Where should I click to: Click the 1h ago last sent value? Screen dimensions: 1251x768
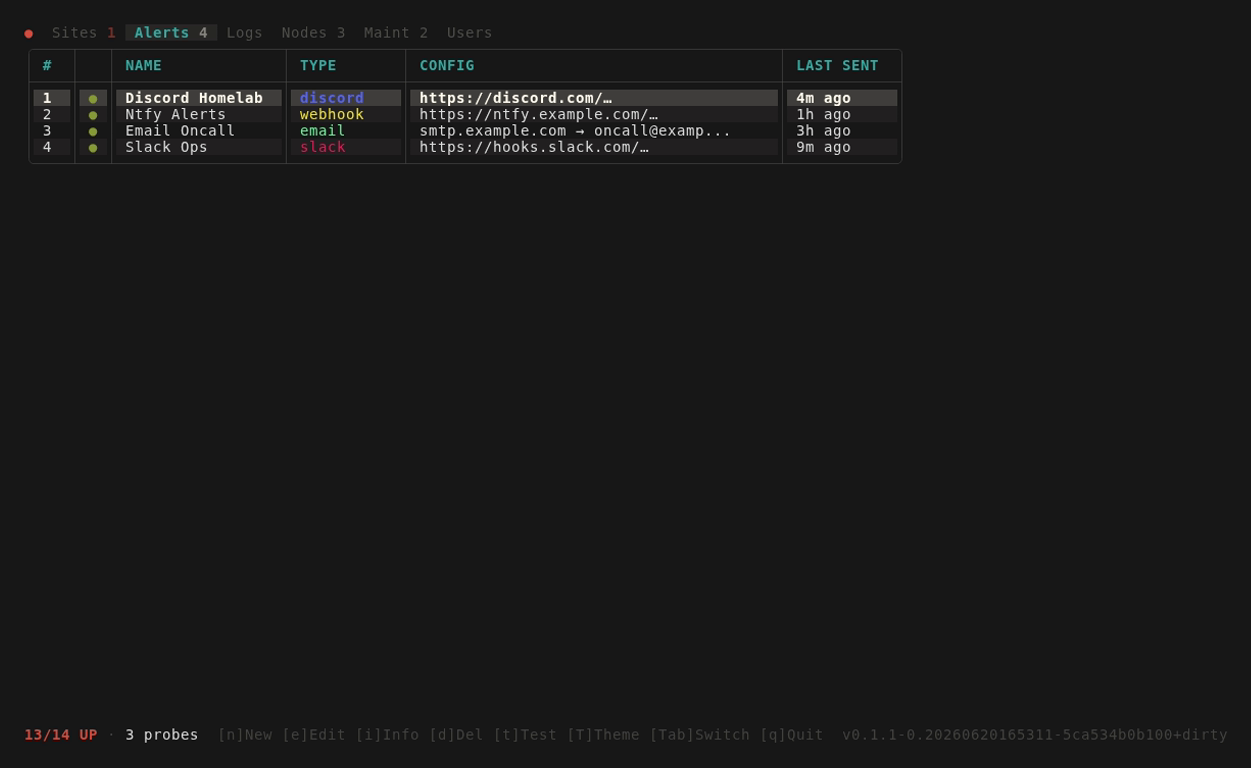(x=824, y=114)
